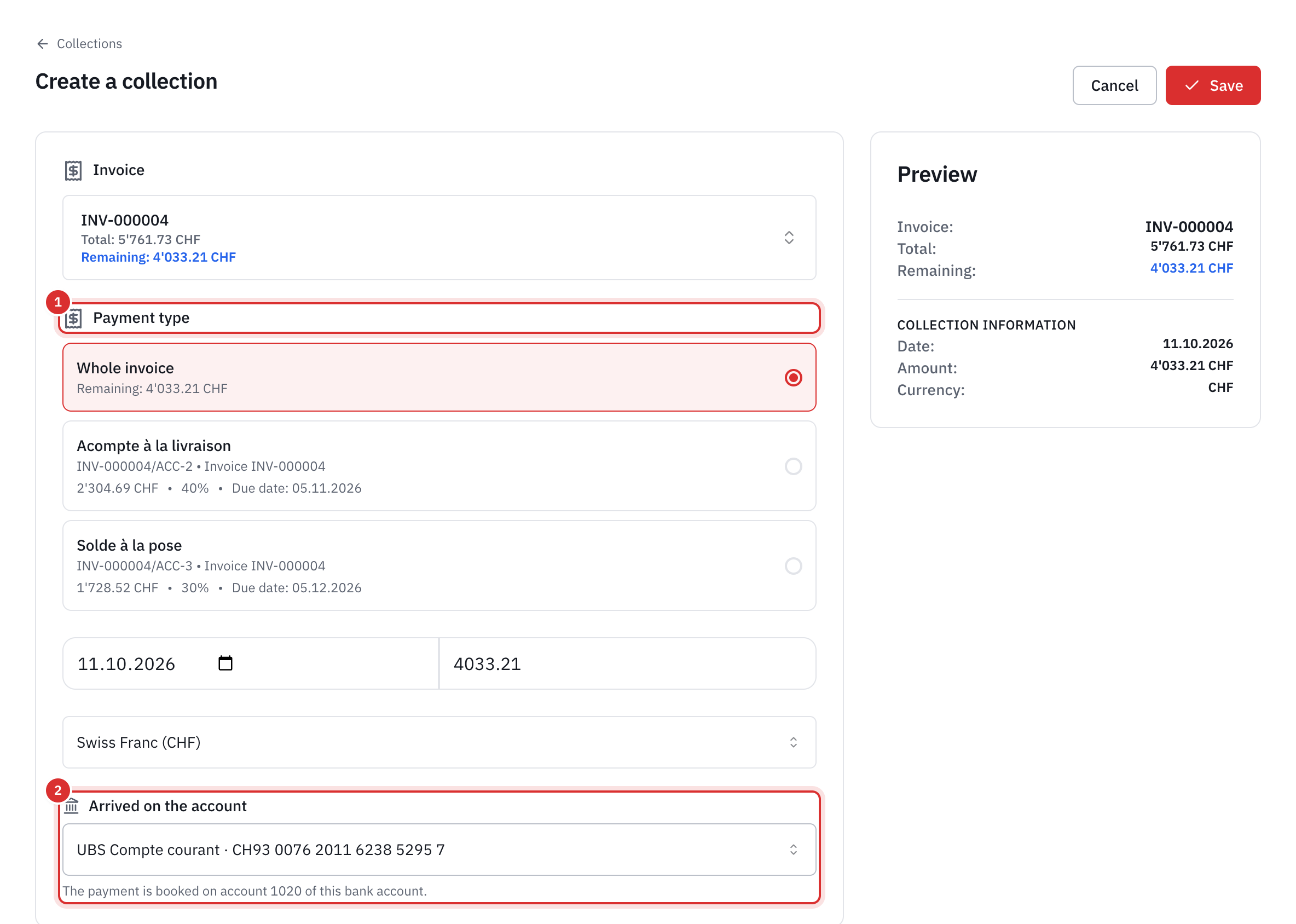
Task: Click the back arrow next to Collections
Action: point(42,44)
